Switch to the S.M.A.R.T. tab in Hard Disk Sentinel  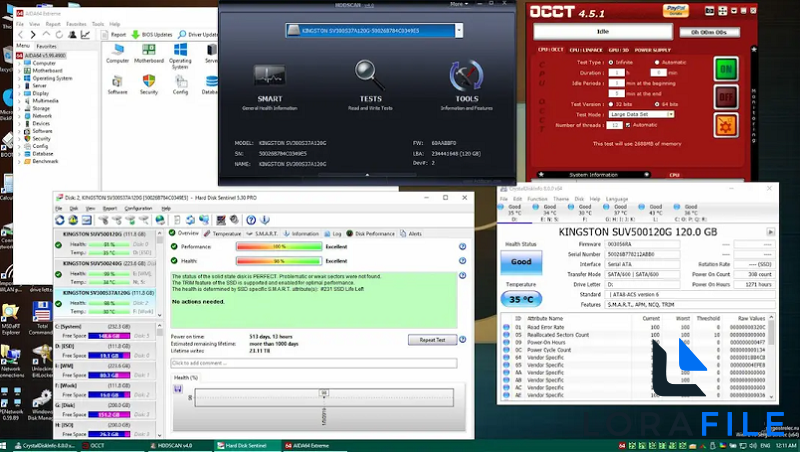tap(262, 234)
